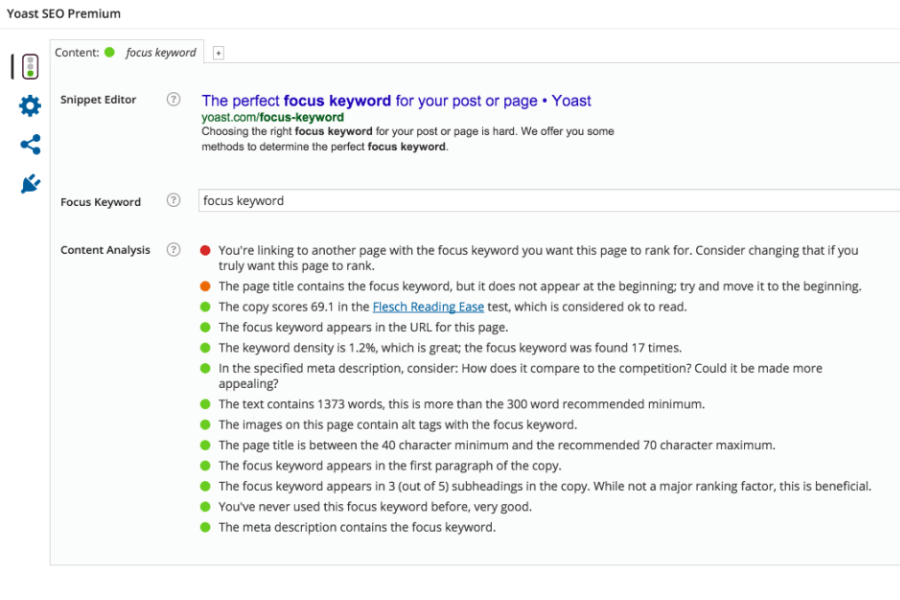Select 'The images on this page contain alt tags' text

(398, 424)
